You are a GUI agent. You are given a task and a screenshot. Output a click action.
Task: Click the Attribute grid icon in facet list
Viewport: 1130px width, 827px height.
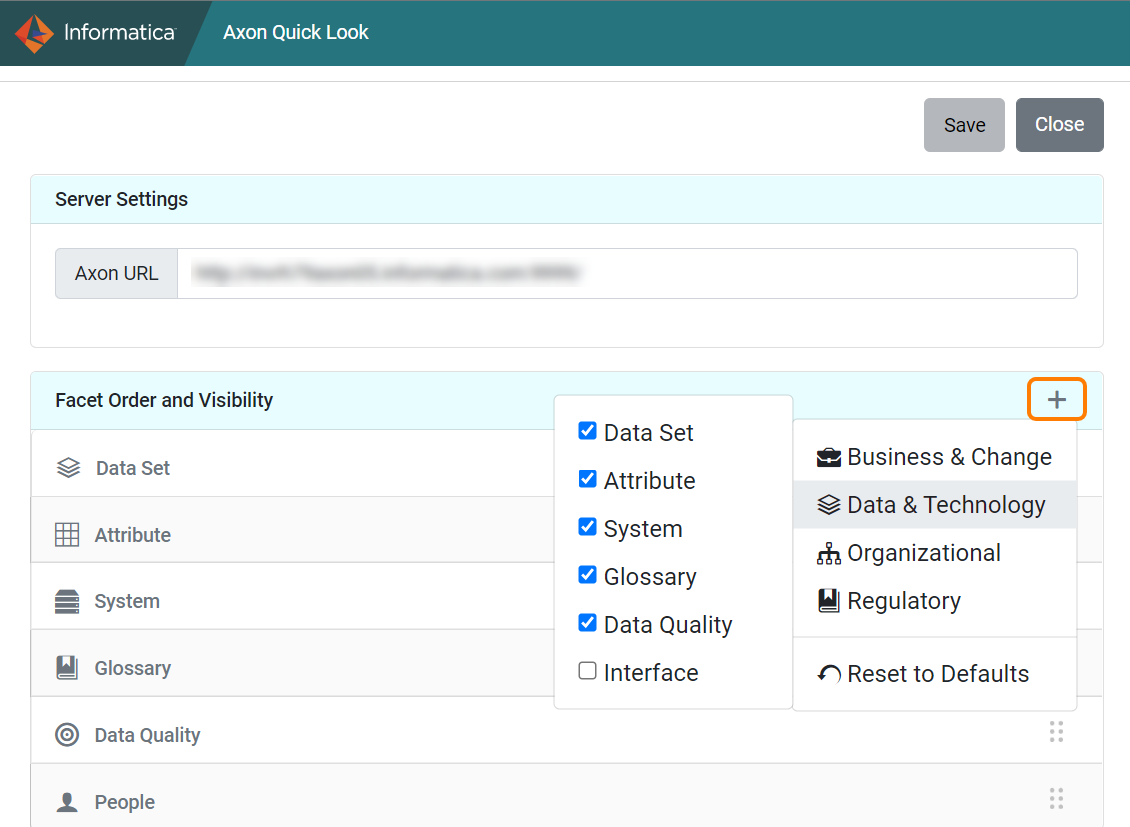67,535
